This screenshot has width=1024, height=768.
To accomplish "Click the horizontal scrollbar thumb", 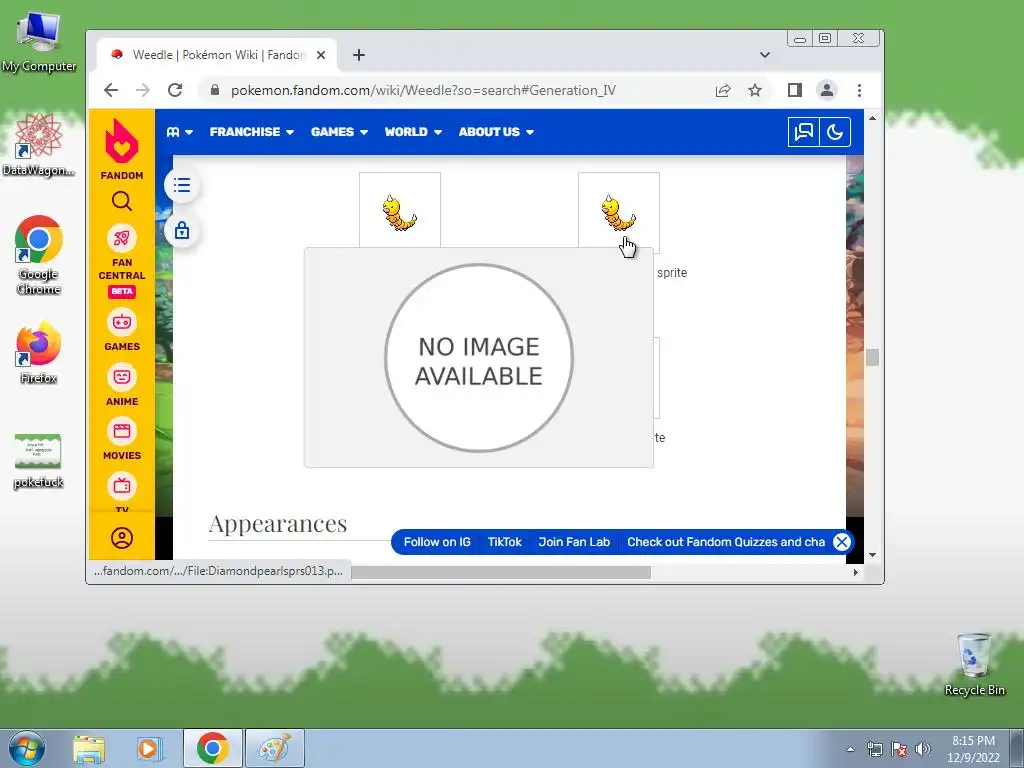I will (x=501, y=573).
